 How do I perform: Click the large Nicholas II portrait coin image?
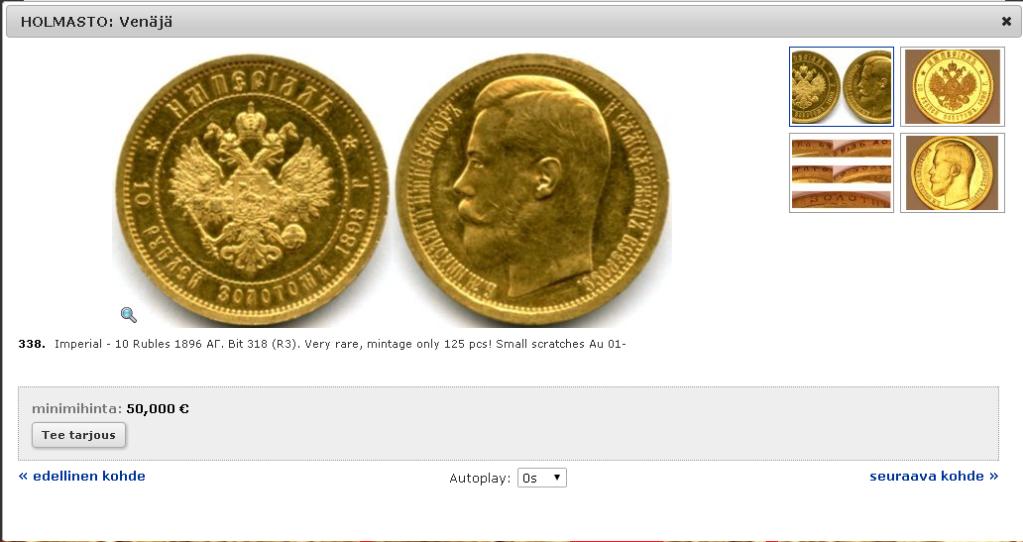[x=532, y=189]
